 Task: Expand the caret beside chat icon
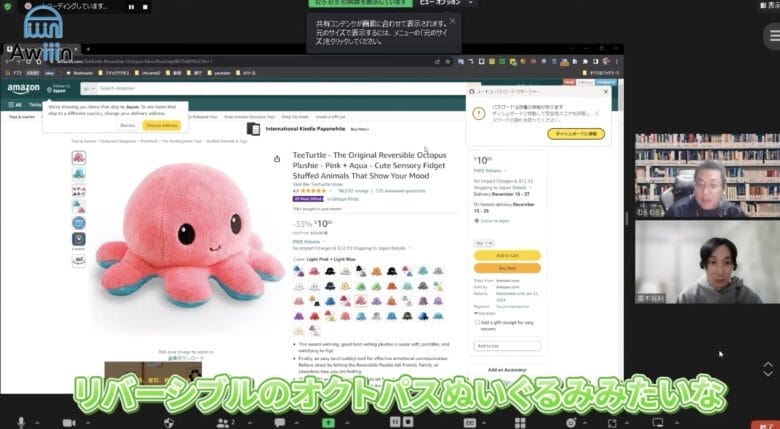[x=297, y=423]
